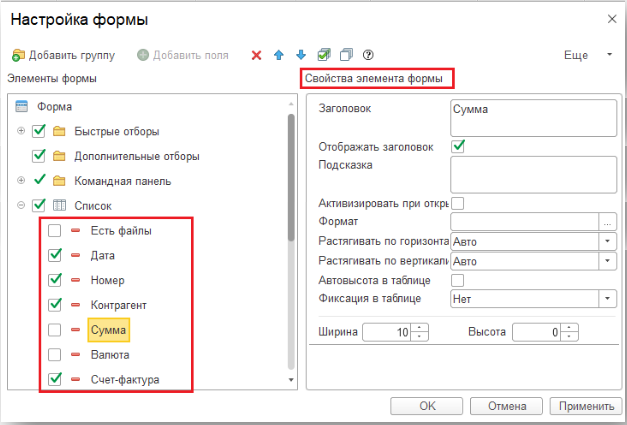Enable the Есть файлы checkbox

pos(55,232)
